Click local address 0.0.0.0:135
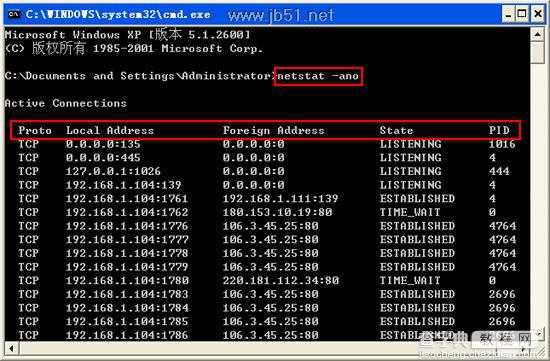Viewport: 550px width, 361px height. point(103,144)
